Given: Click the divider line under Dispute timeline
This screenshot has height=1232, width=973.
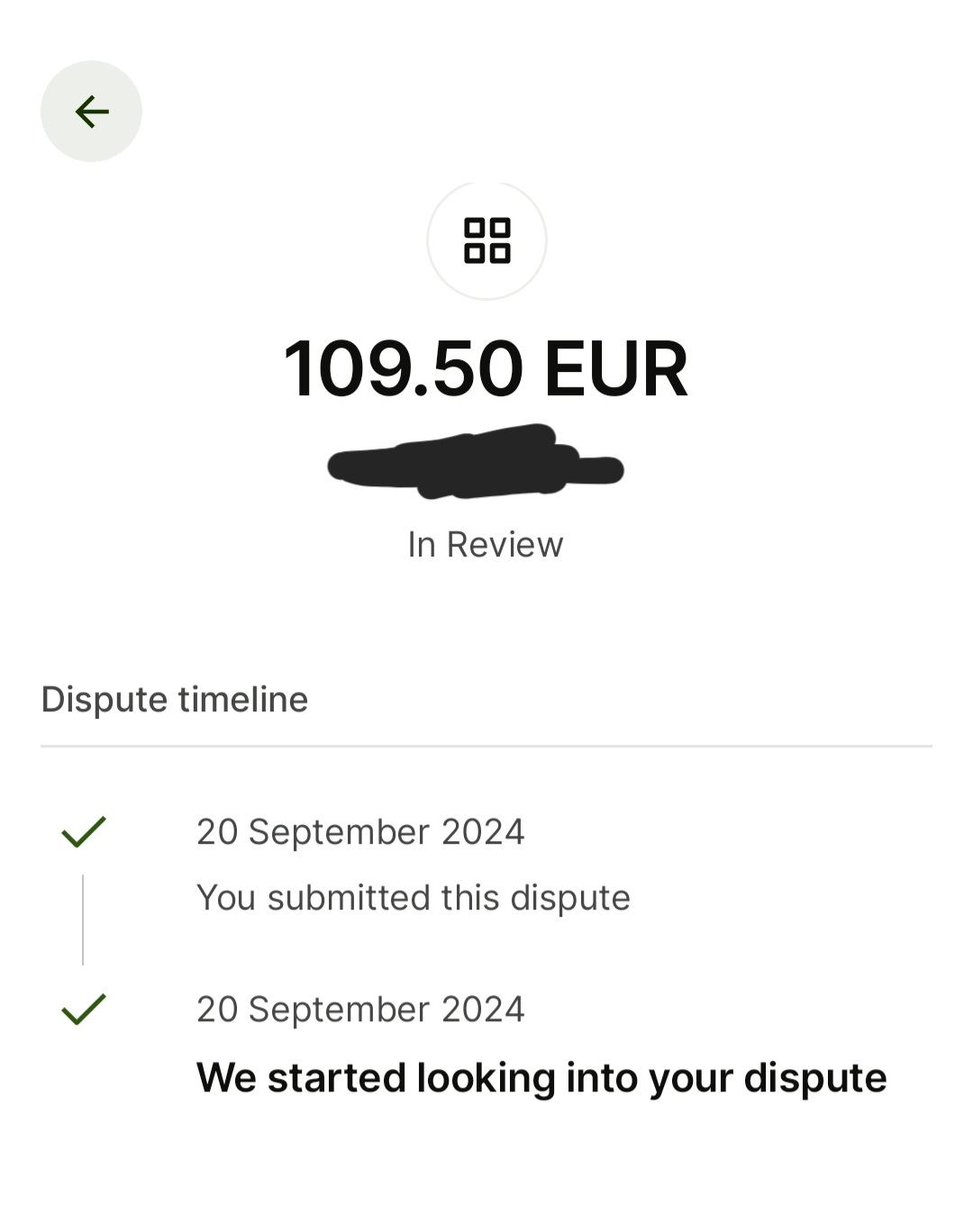Looking at the screenshot, I should coord(486,746).
